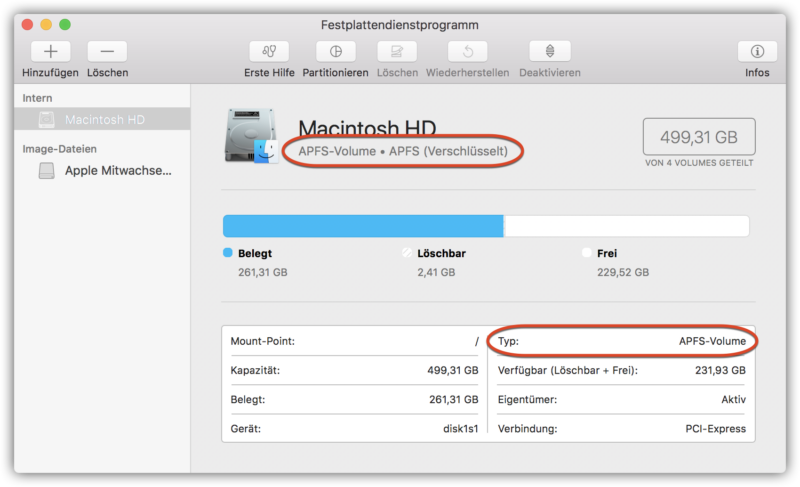Select Macintosh HD in sidebar
This screenshot has width=800, height=487.
(102, 119)
